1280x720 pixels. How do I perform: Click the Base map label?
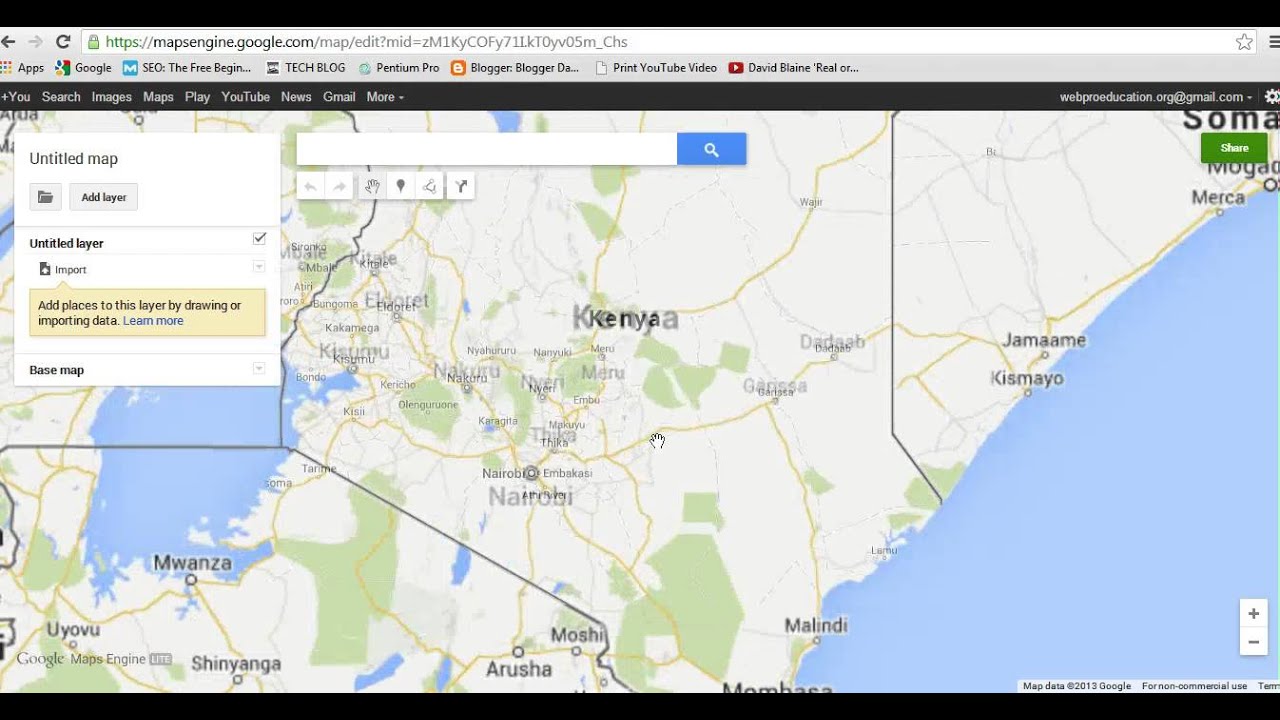click(x=57, y=370)
